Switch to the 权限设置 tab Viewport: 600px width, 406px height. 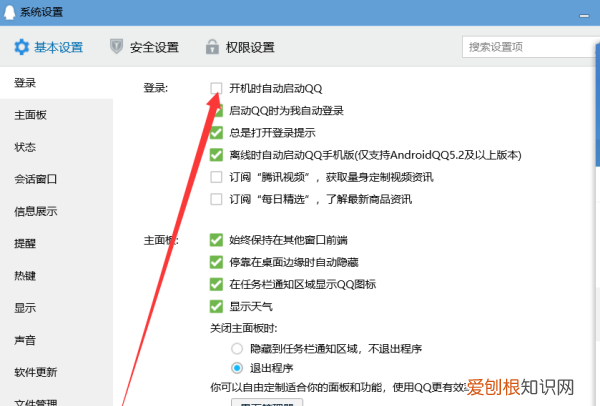pos(240,47)
